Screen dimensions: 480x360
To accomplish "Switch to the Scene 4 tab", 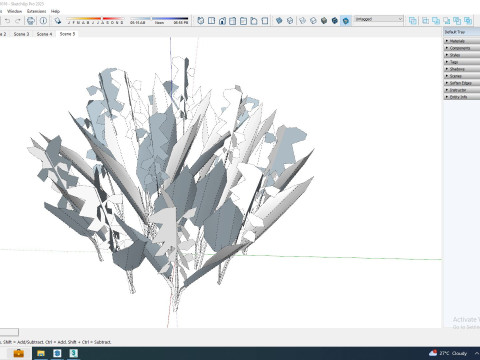I will pos(44,34).
